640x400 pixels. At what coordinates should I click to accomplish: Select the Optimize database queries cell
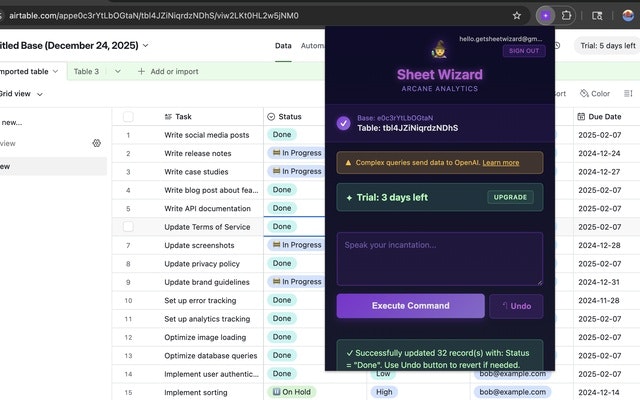coord(211,356)
